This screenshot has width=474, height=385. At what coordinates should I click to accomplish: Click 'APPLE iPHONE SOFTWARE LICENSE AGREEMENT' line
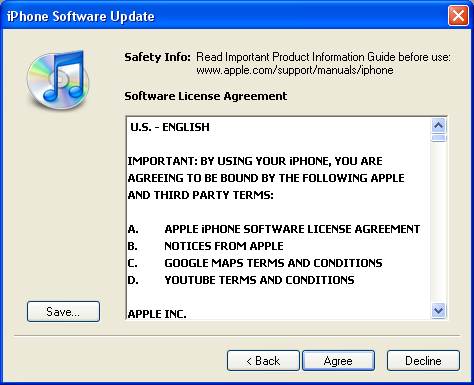[292, 229]
